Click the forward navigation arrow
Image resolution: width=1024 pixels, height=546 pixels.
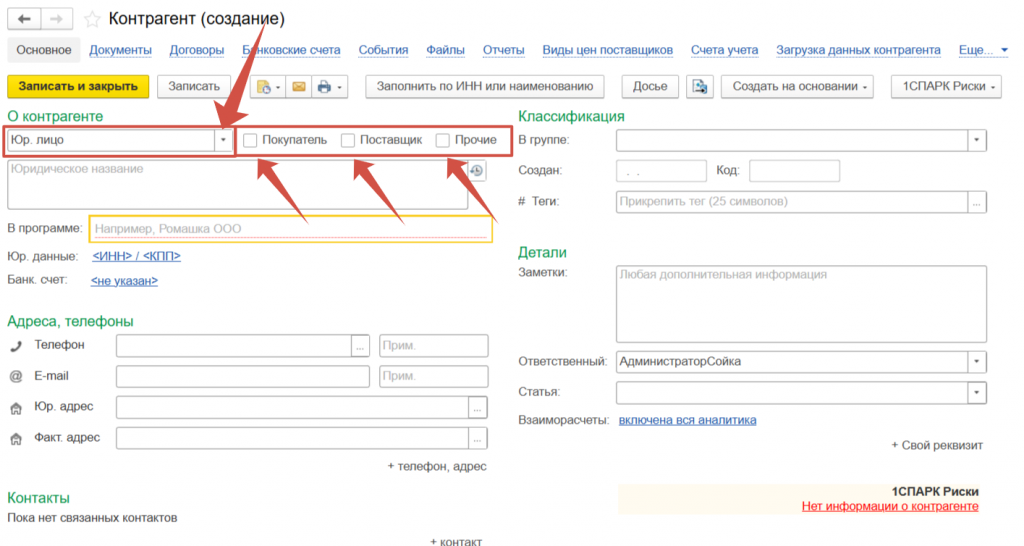[x=57, y=19]
